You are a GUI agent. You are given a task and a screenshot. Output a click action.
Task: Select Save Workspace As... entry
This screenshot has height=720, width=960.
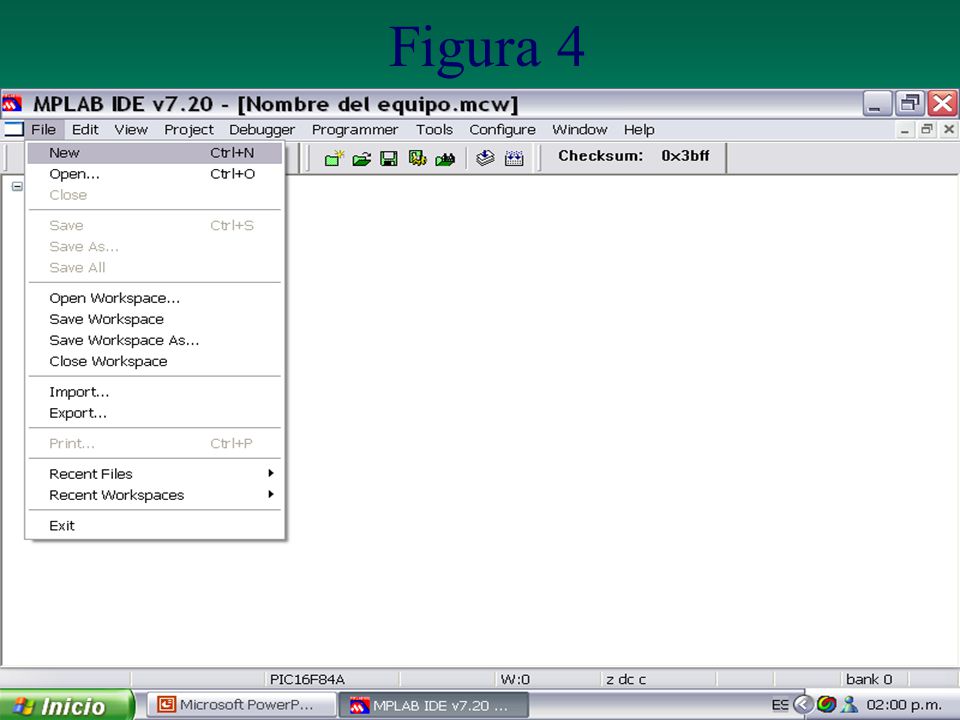155,340
